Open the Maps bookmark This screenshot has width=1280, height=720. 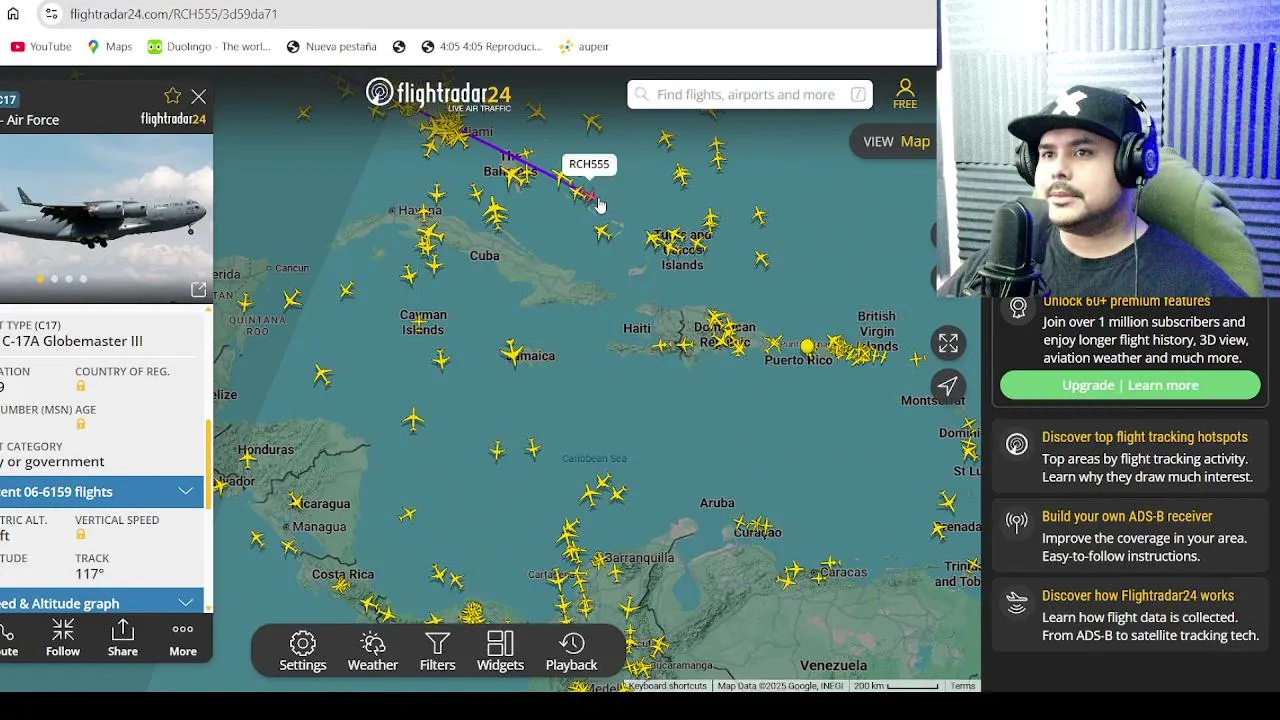[x=109, y=46]
